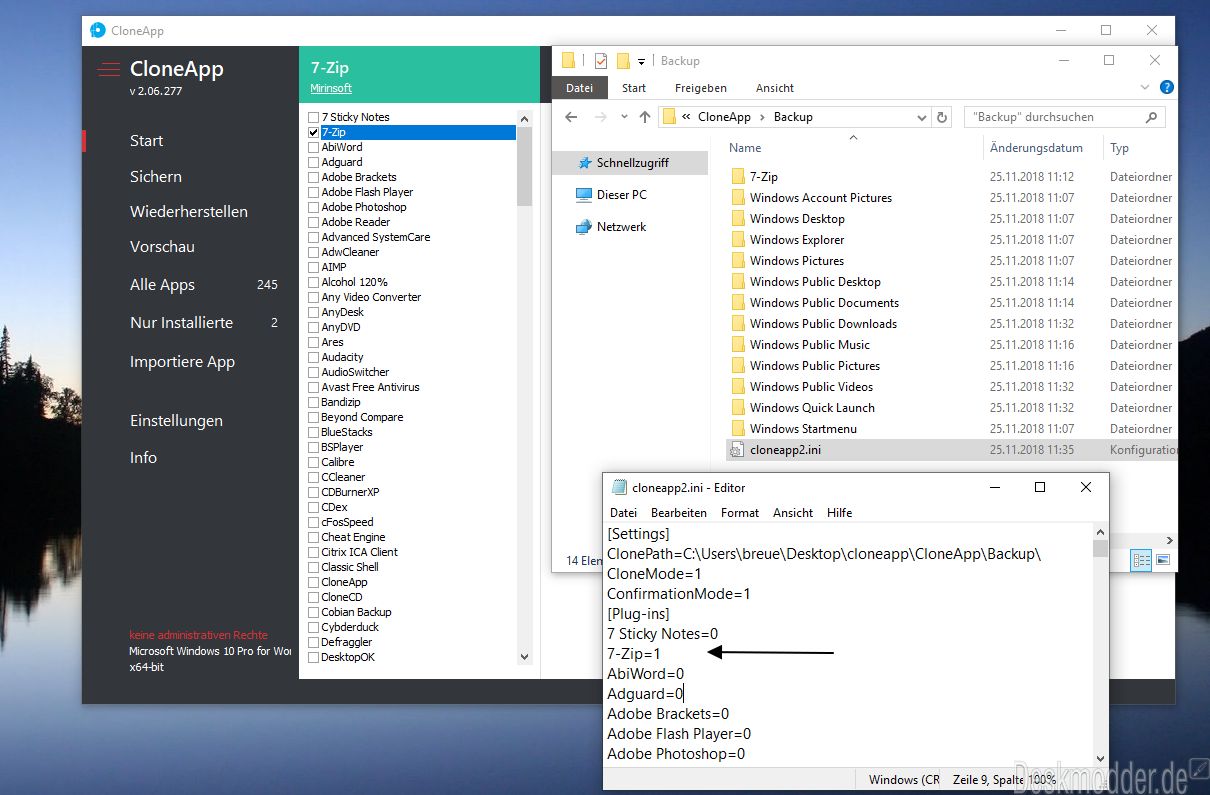Switch Explorer to large icons view
This screenshot has width=1210, height=795.
1162,560
